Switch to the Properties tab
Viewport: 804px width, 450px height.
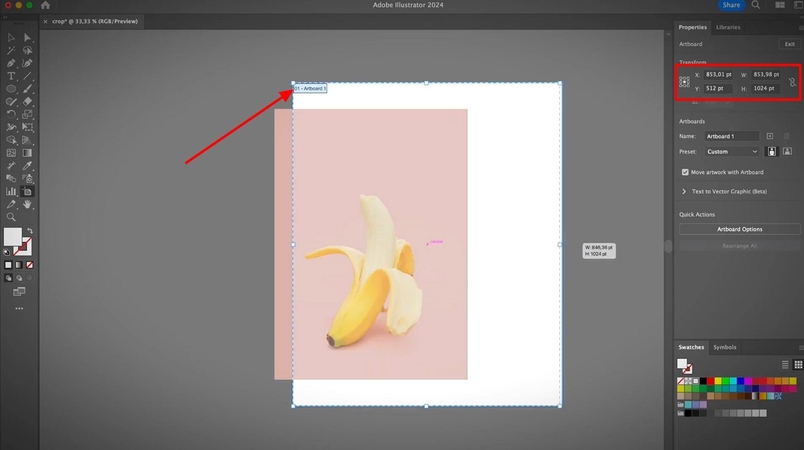pyautogui.click(x=692, y=27)
